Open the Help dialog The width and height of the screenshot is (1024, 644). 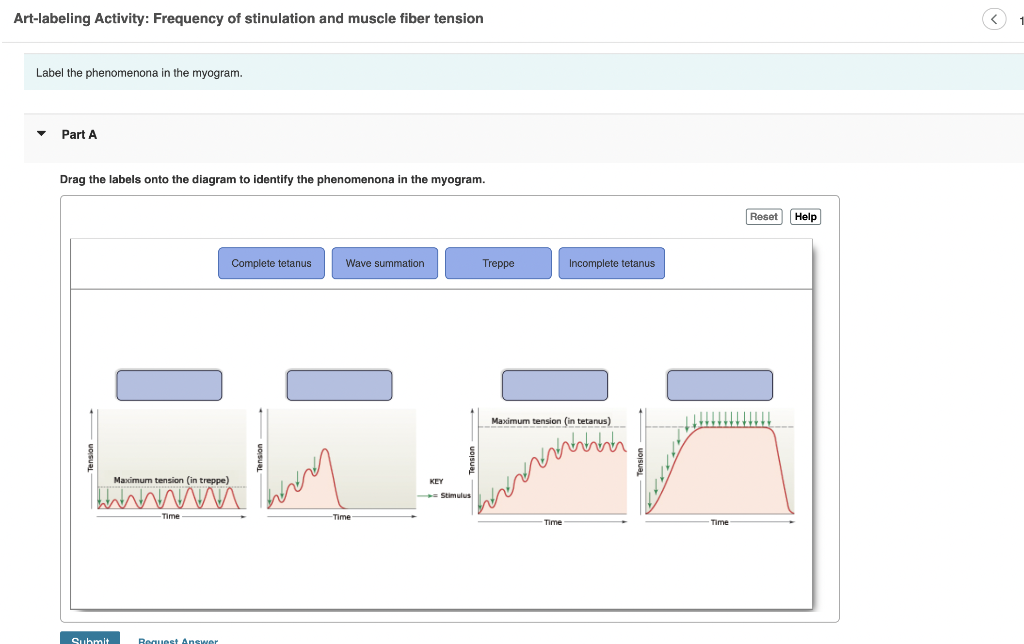pyautogui.click(x=805, y=216)
